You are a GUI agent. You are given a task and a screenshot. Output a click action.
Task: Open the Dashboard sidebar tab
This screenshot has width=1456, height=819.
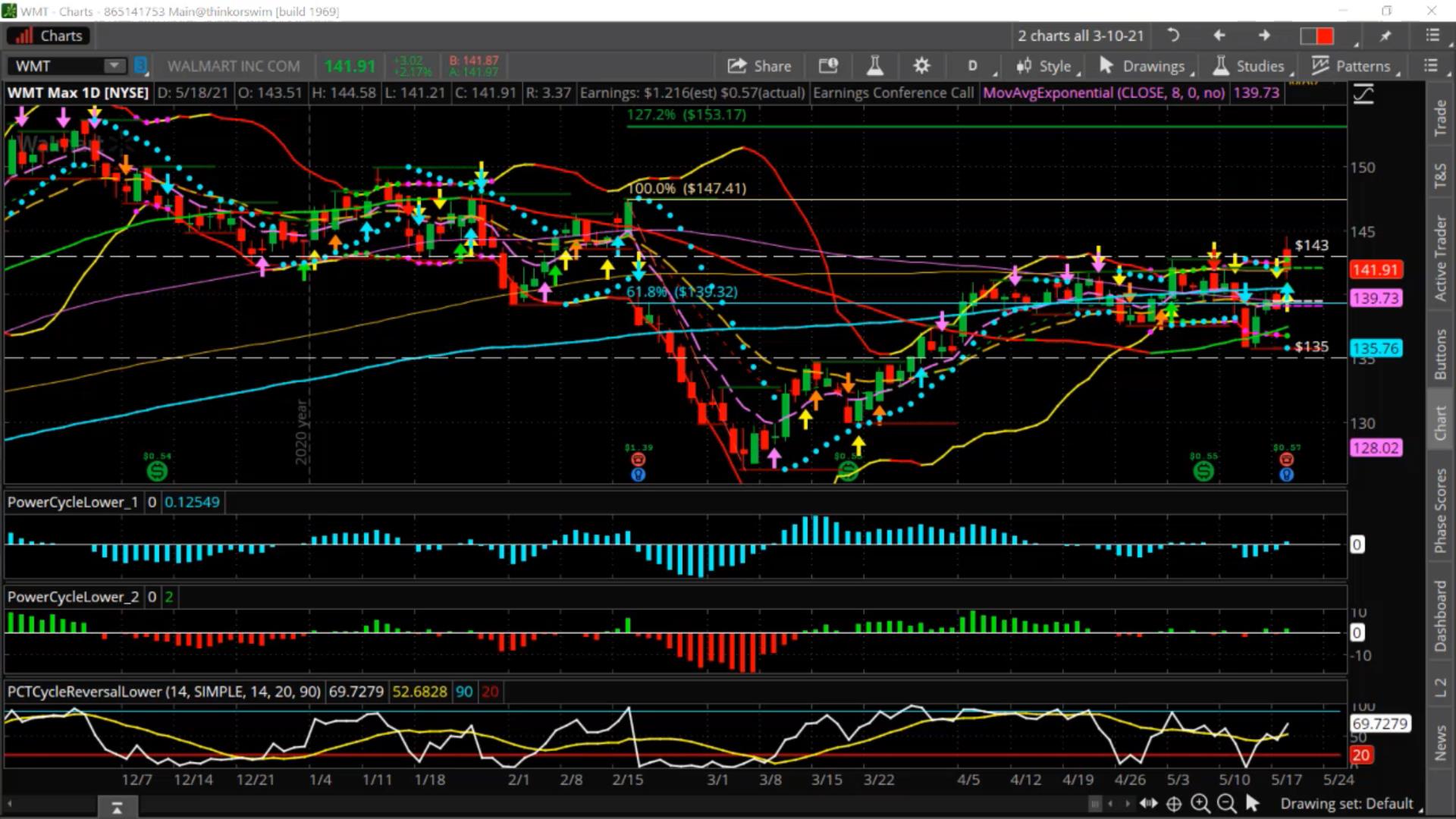[x=1440, y=616]
